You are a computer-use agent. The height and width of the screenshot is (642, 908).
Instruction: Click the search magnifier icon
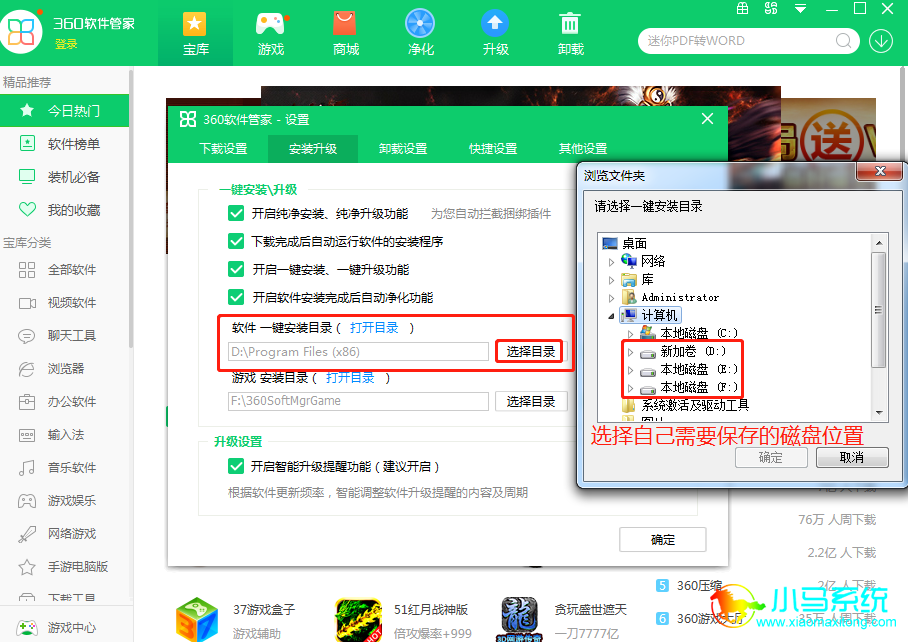click(843, 41)
